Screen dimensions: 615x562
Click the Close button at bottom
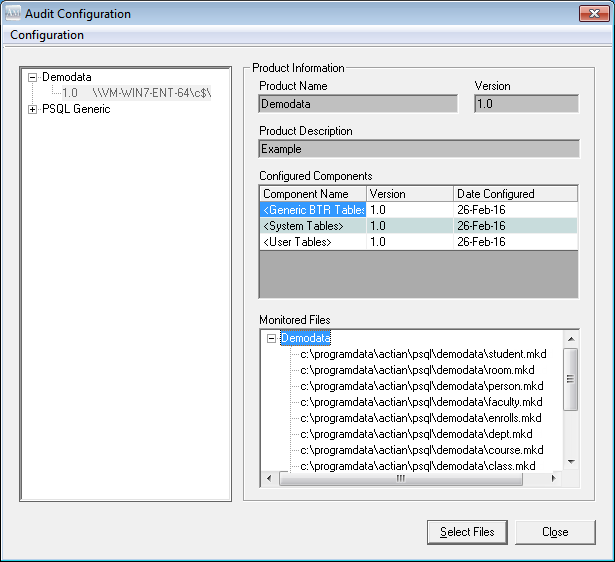coord(555,532)
